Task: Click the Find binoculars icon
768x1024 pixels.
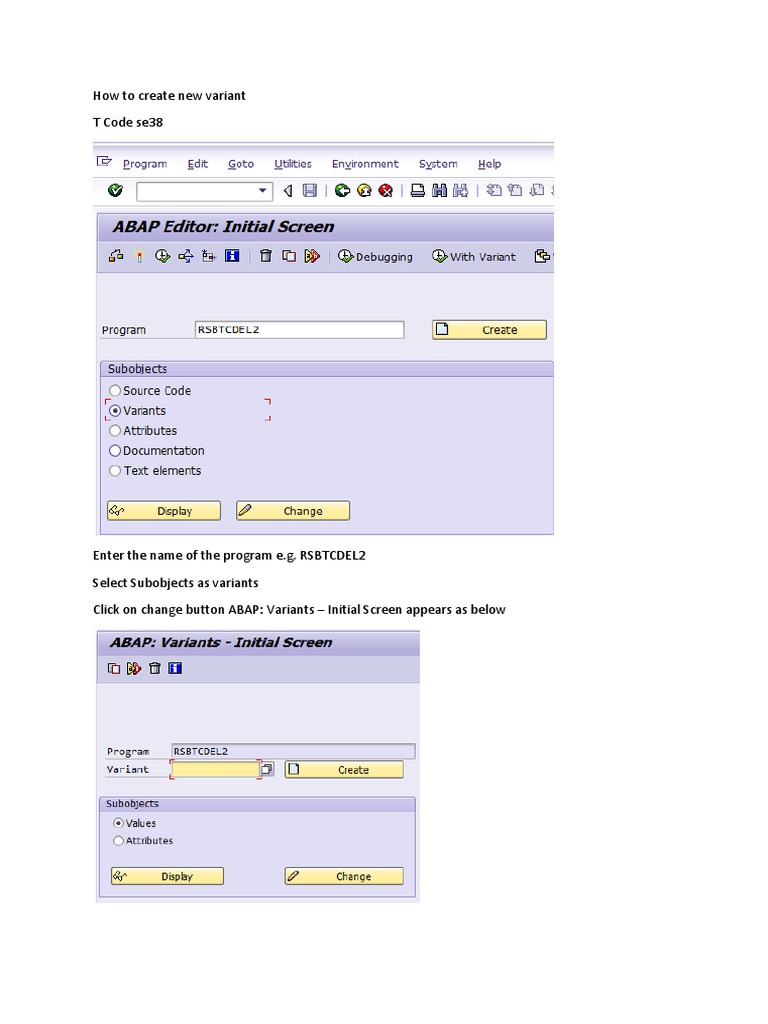Action: pos(440,191)
